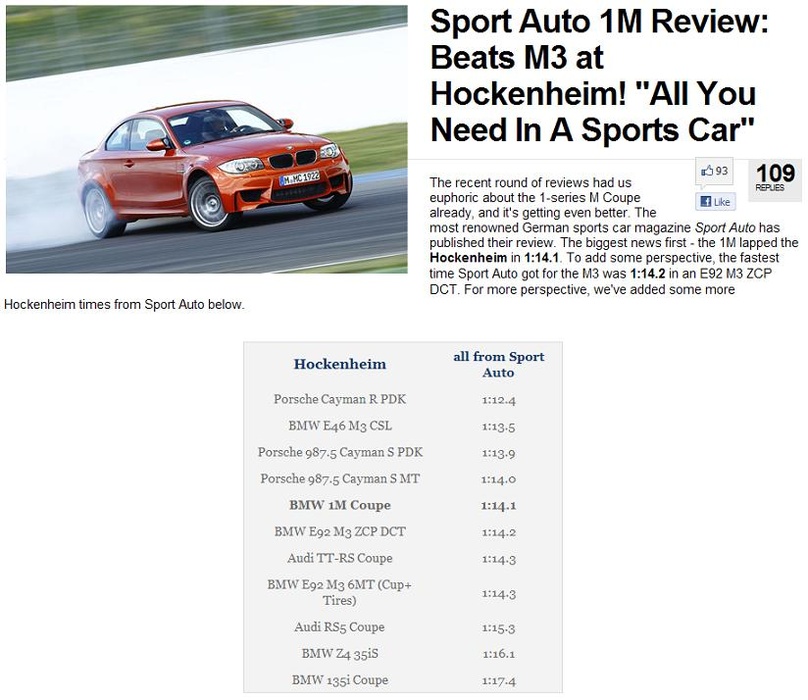Click the Sport Auto 1M Review headline
808x700 pixels.
598,75
